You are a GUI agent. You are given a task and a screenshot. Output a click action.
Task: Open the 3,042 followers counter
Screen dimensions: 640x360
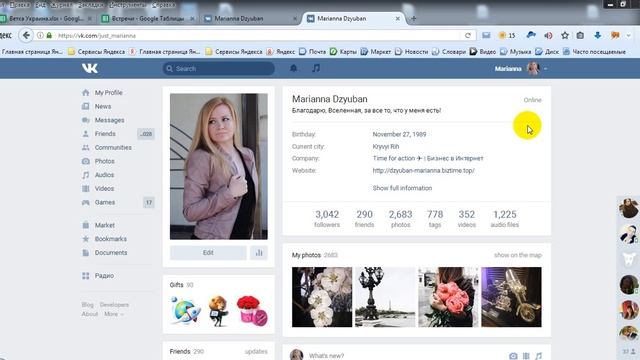click(327, 218)
